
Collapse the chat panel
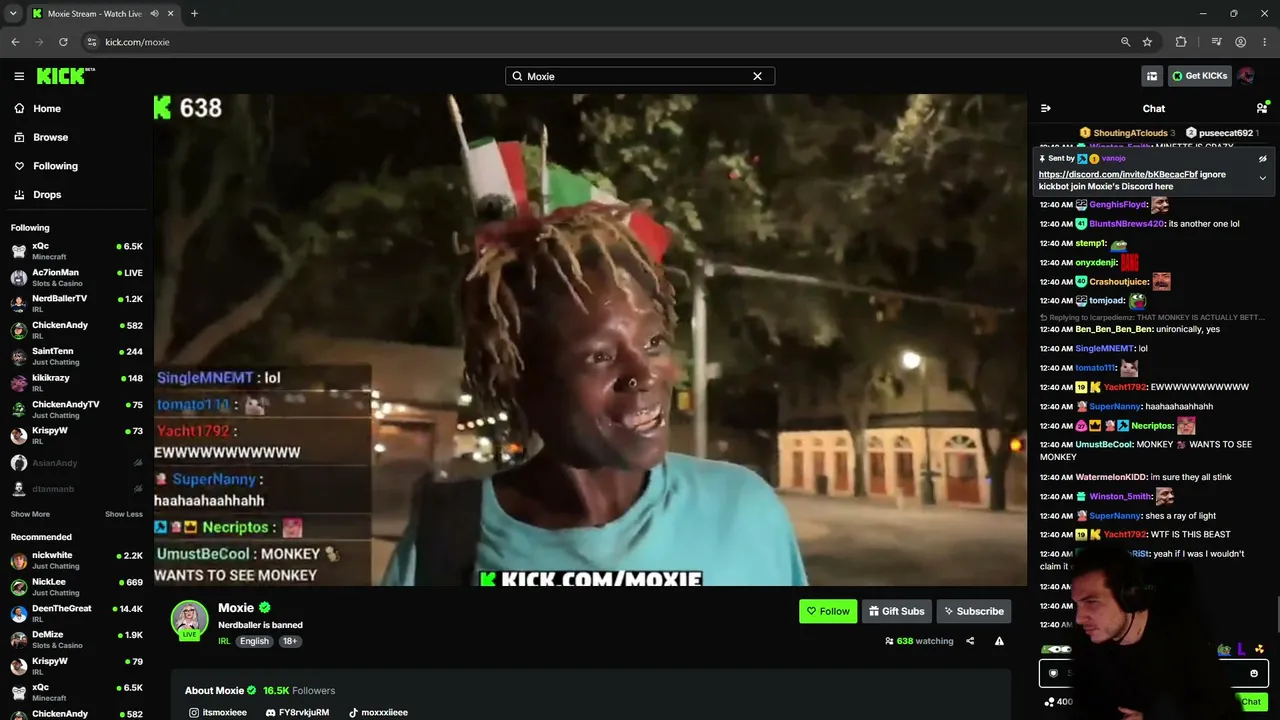pos(1046,108)
